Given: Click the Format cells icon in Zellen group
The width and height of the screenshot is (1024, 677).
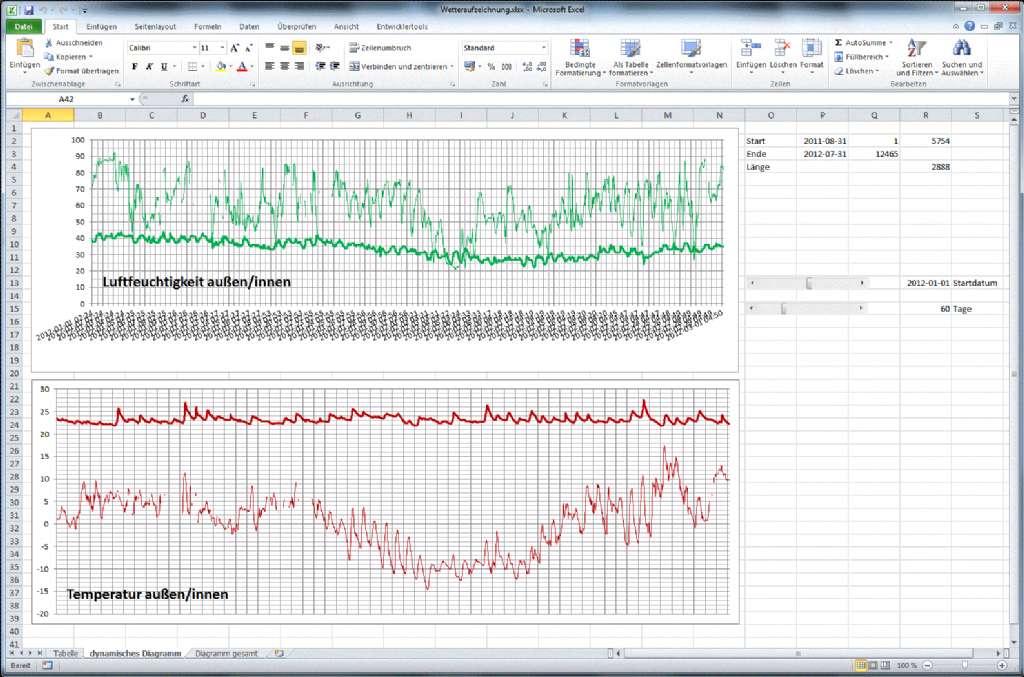Looking at the screenshot, I should (x=811, y=48).
